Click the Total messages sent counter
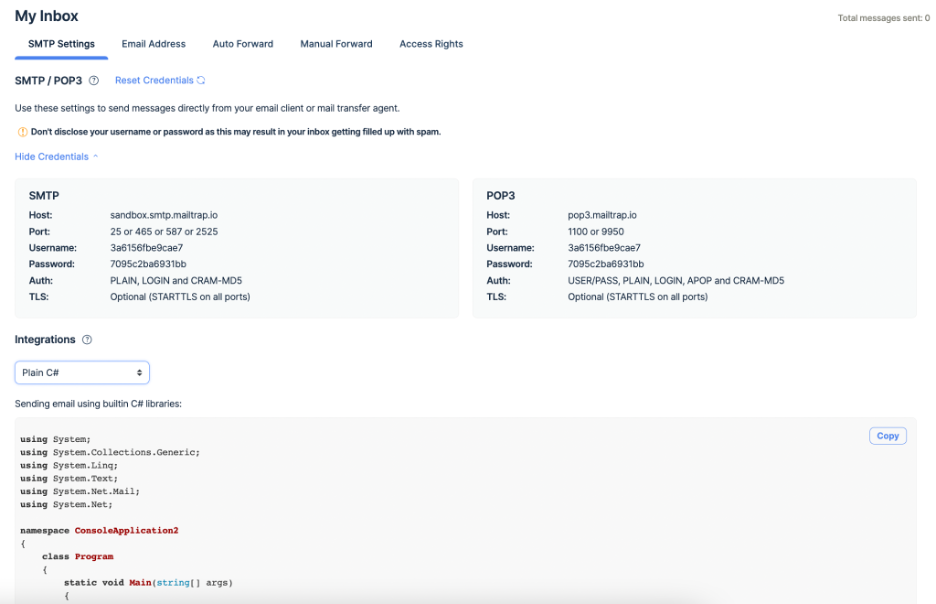 tap(883, 18)
